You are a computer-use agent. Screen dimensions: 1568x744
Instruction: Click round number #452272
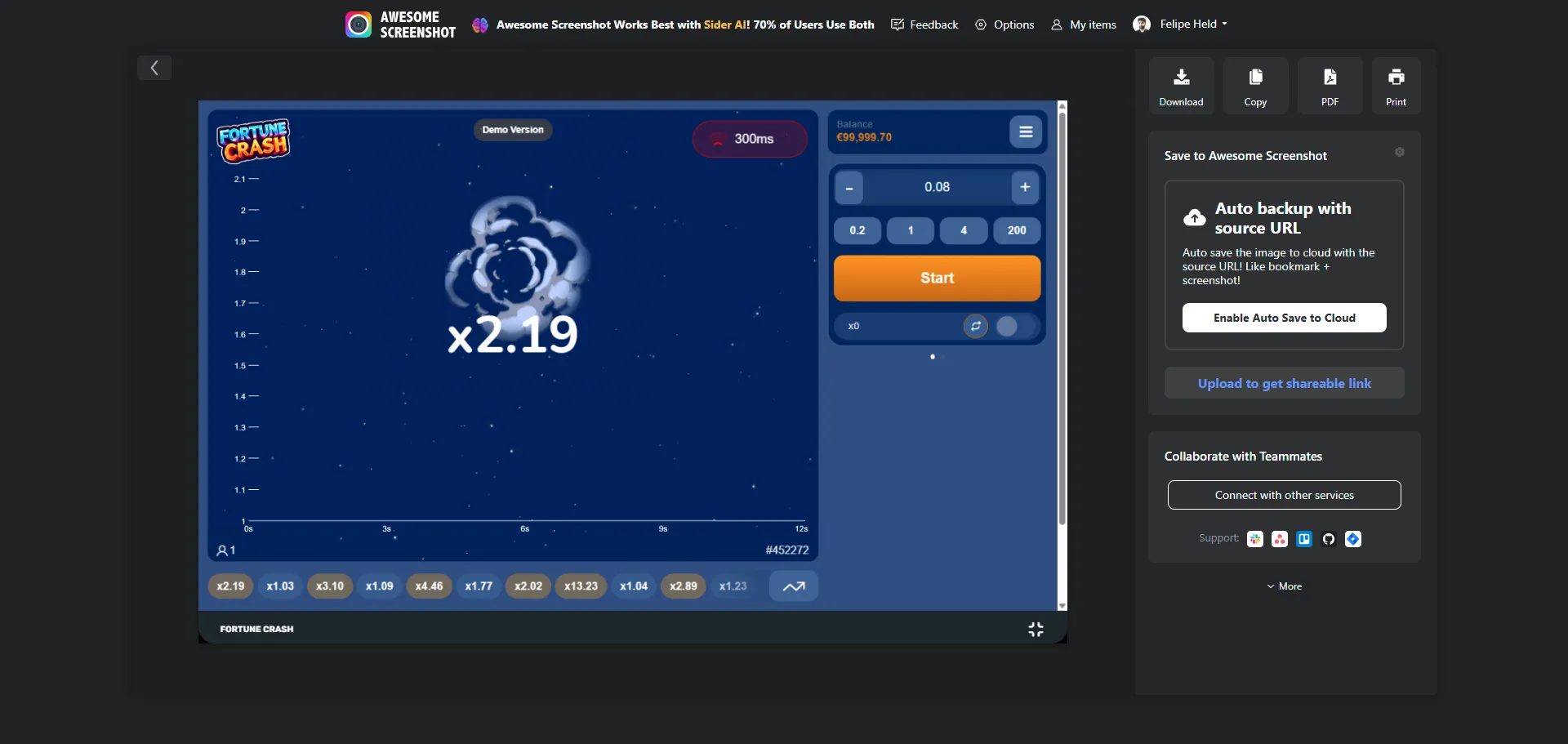point(787,550)
